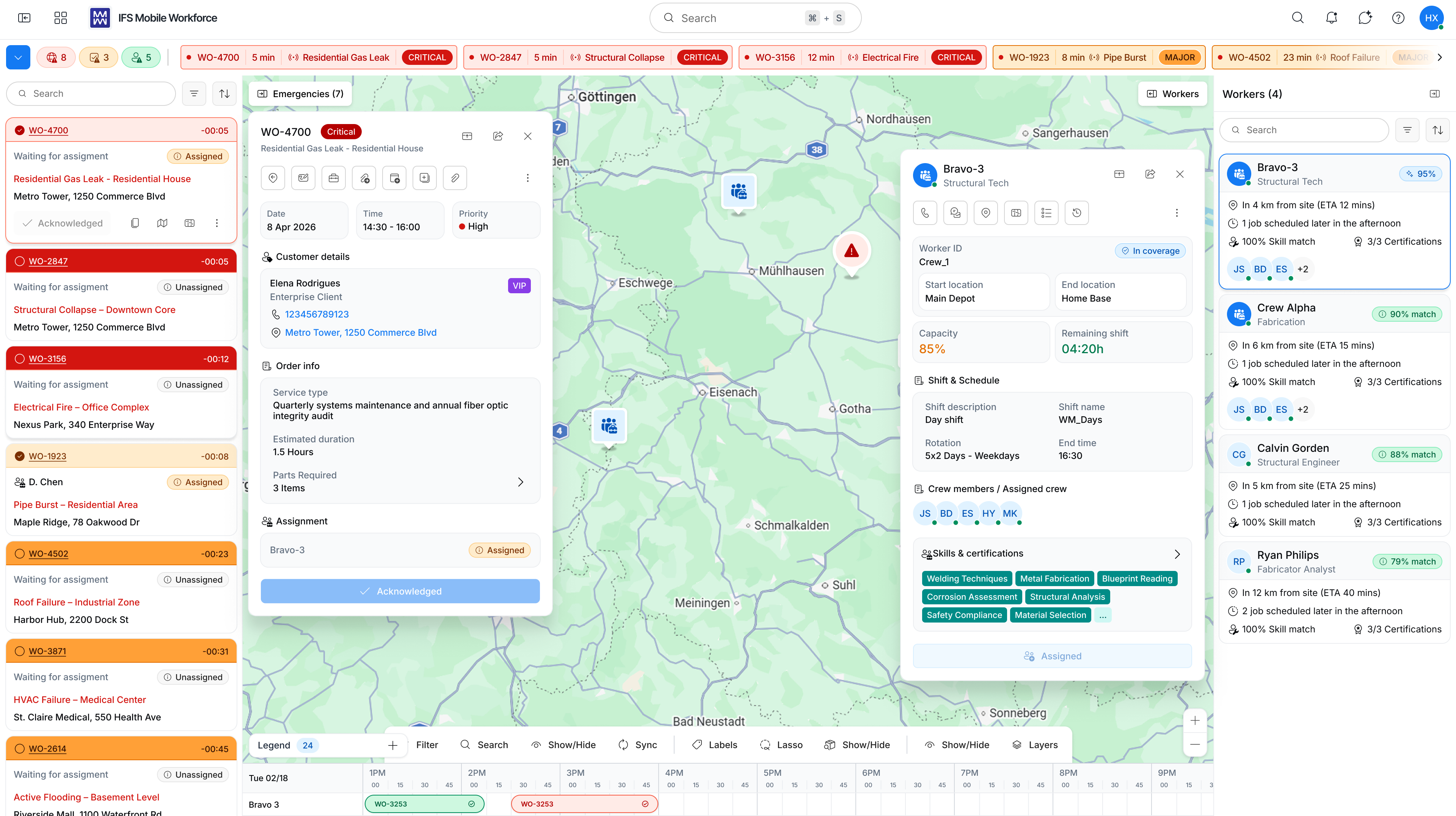Open Labels in map toolbar
The image size is (1456, 816).
tap(714, 745)
